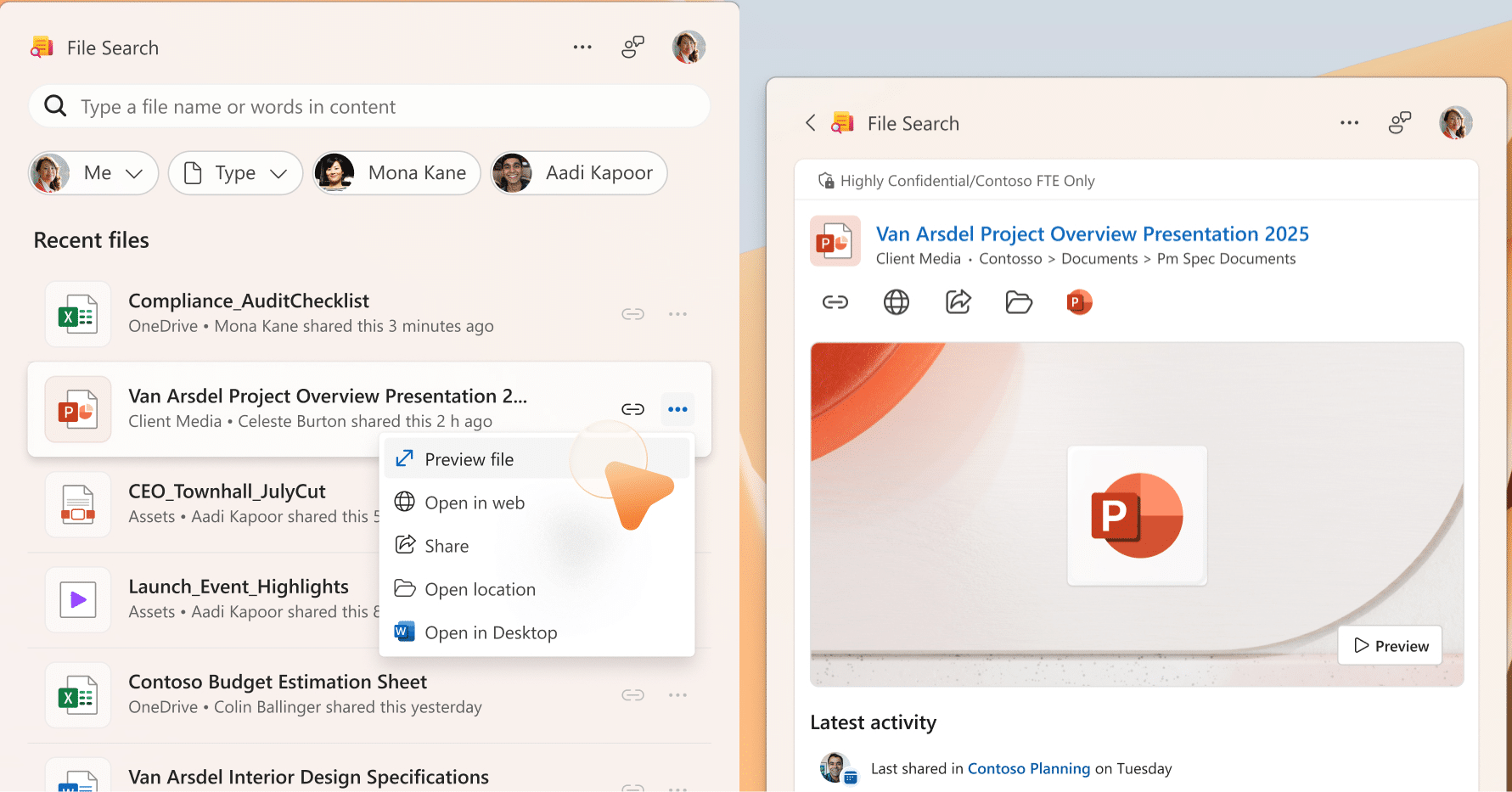Click PowerPoint icon of Van Arsdel Project Overview row
Screen dimensions: 1512x792
click(x=78, y=410)
